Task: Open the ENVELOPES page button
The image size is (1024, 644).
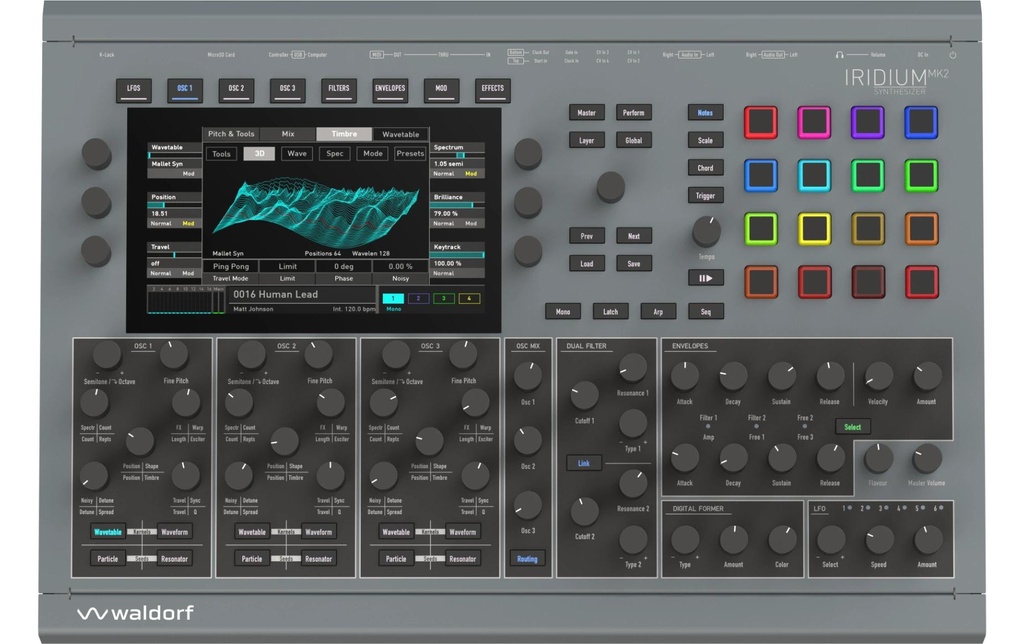Action: tap(390, 89)
